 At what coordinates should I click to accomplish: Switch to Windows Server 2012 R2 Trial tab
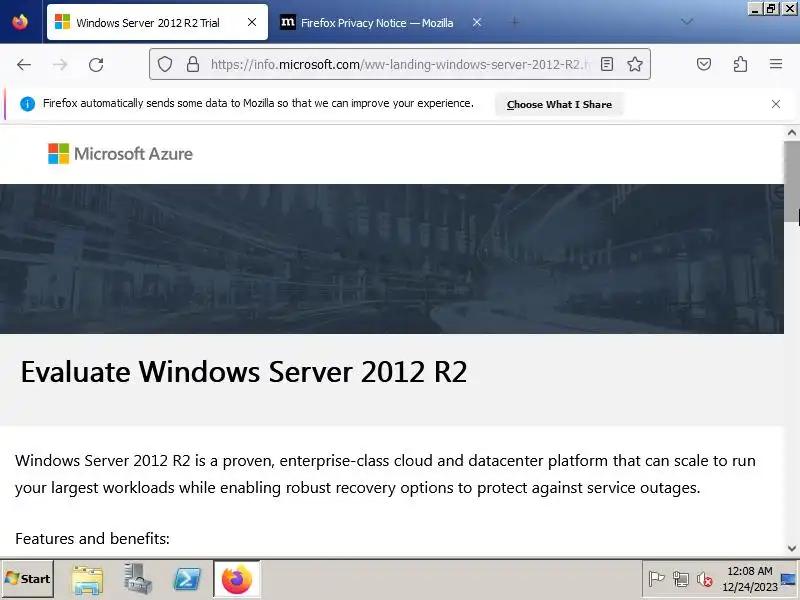[x=157, y=22]
